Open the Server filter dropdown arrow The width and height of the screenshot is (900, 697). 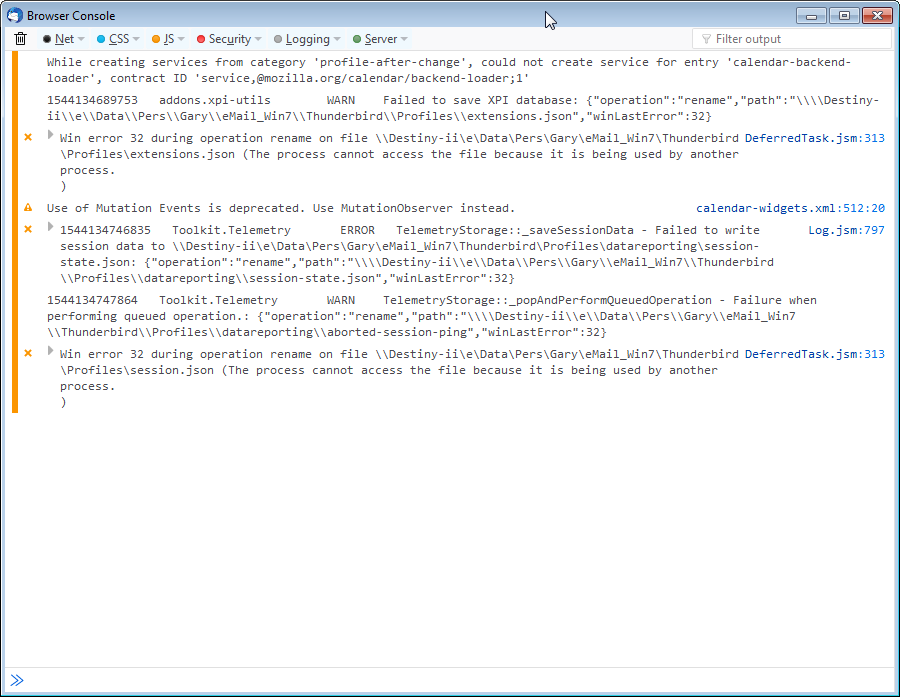click(x=404, y=40)
